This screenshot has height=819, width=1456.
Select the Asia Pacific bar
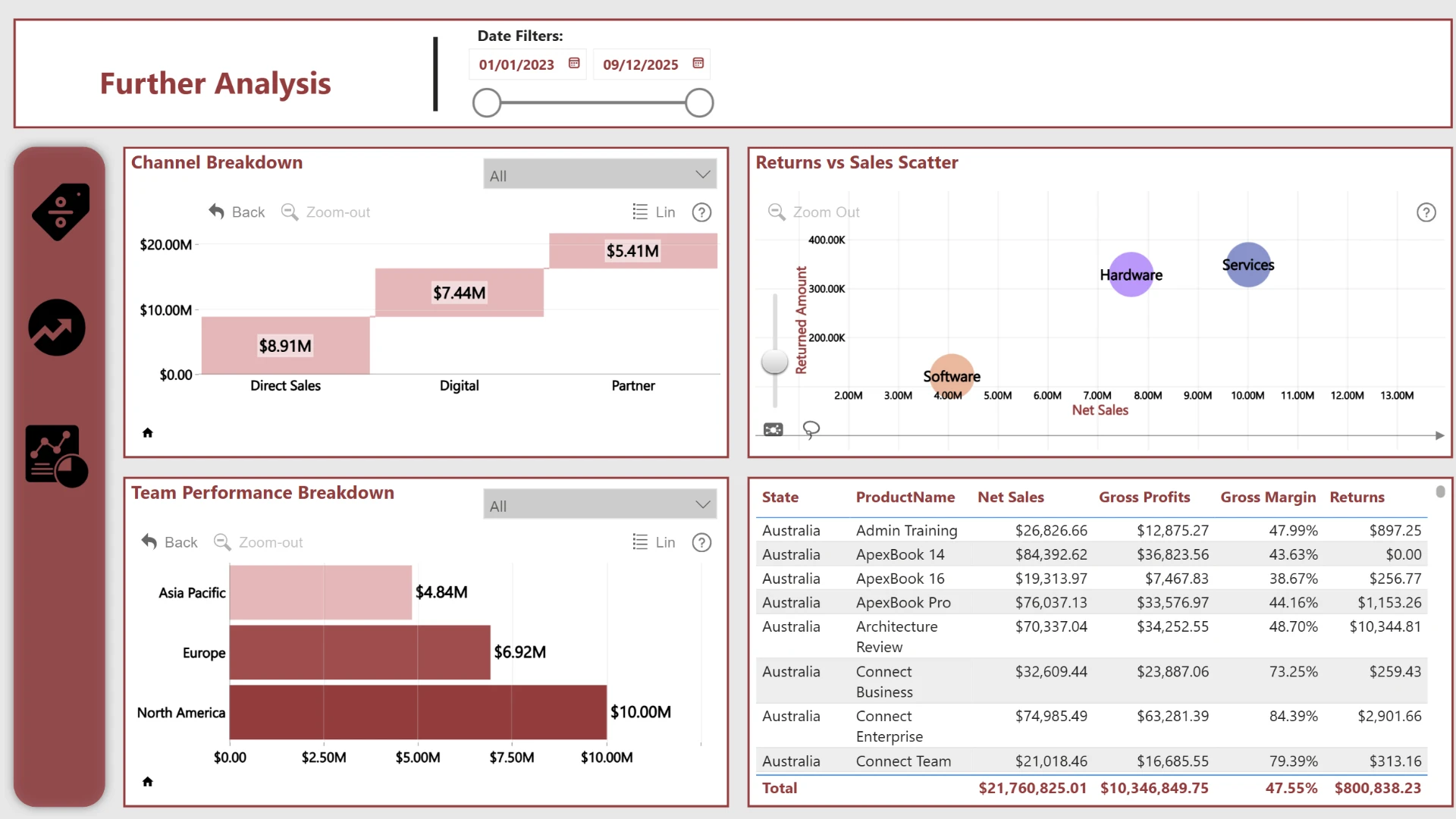321,592
